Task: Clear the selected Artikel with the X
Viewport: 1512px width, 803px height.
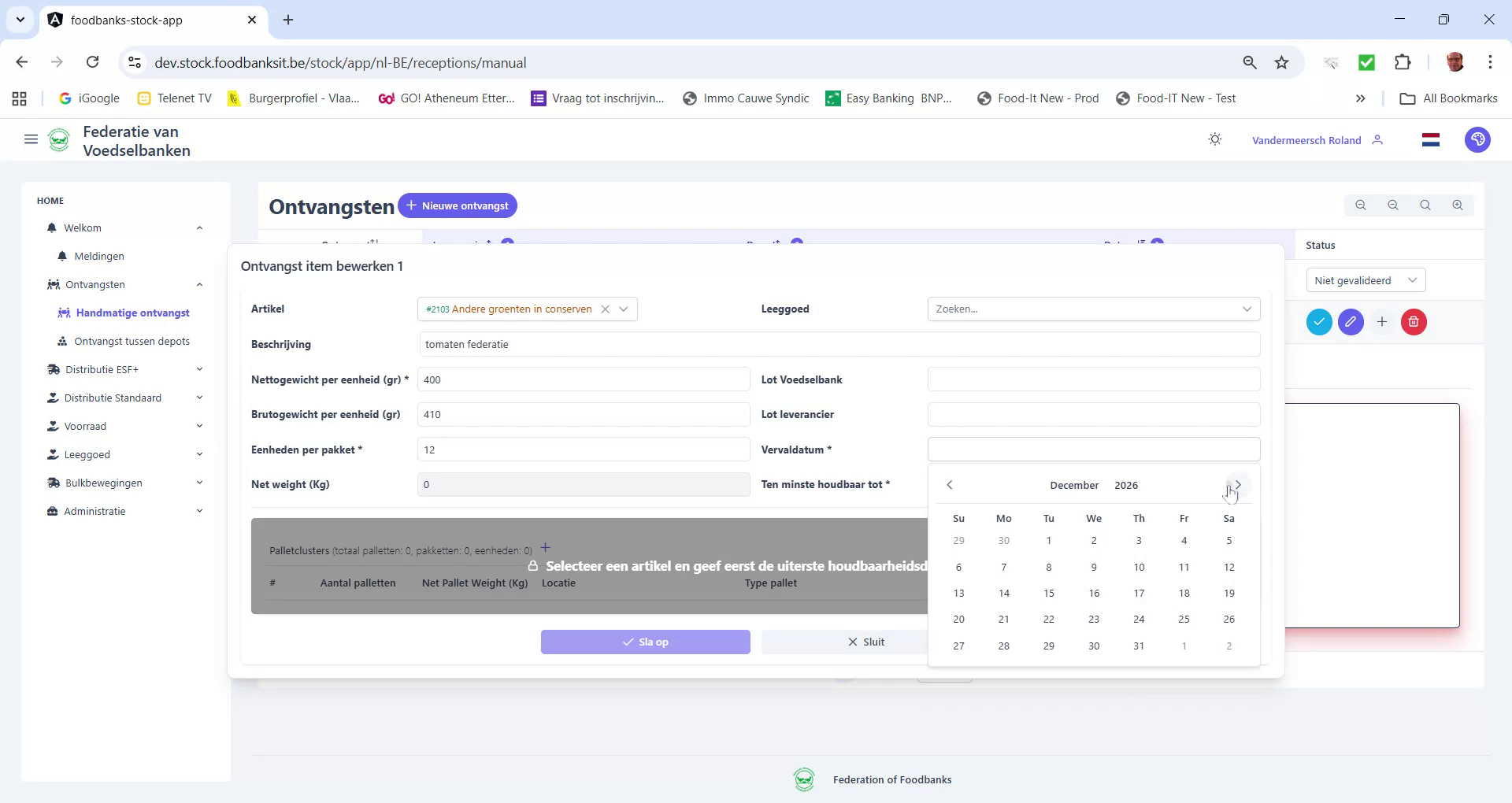Action: coord(605,309)
